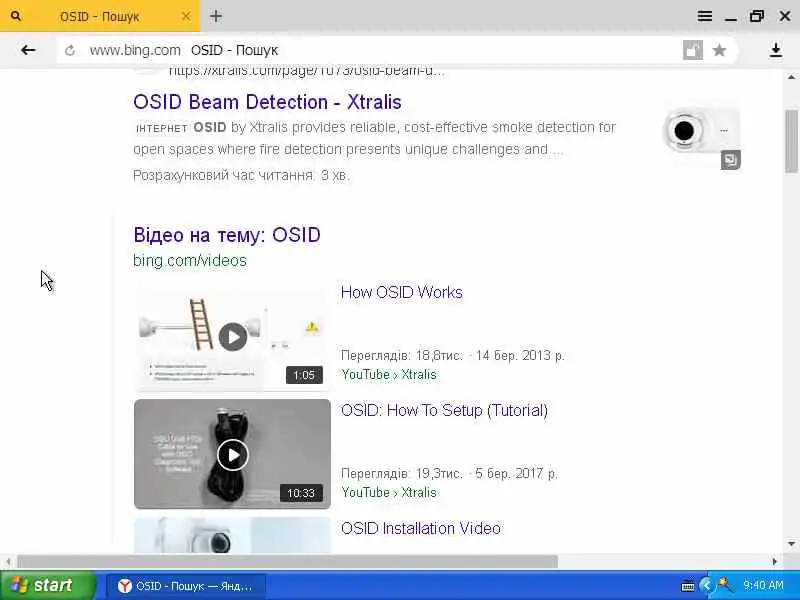Select the OSID - Пошук taskbar button
This screenshot has height=600, width=800.
point(186,586)
